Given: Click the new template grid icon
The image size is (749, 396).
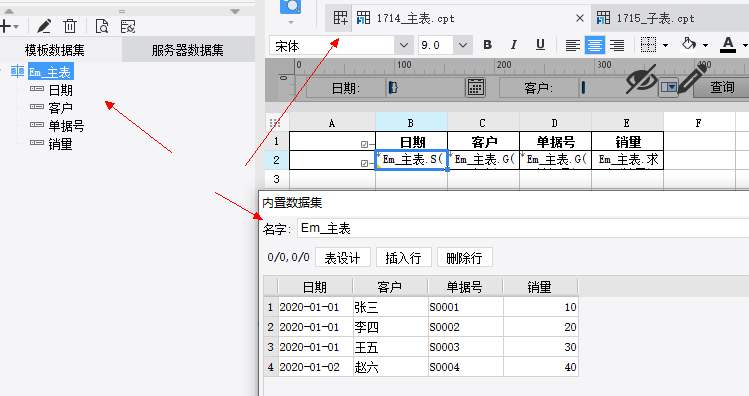Looking at the screenshot, I should coord(341,18).
